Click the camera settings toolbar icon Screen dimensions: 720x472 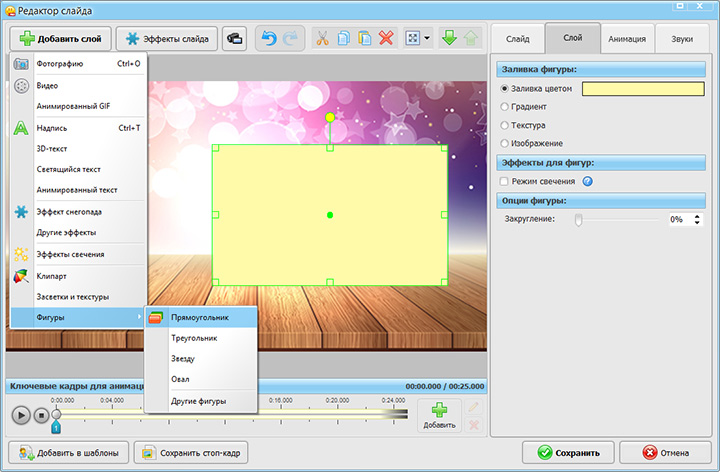235,39
